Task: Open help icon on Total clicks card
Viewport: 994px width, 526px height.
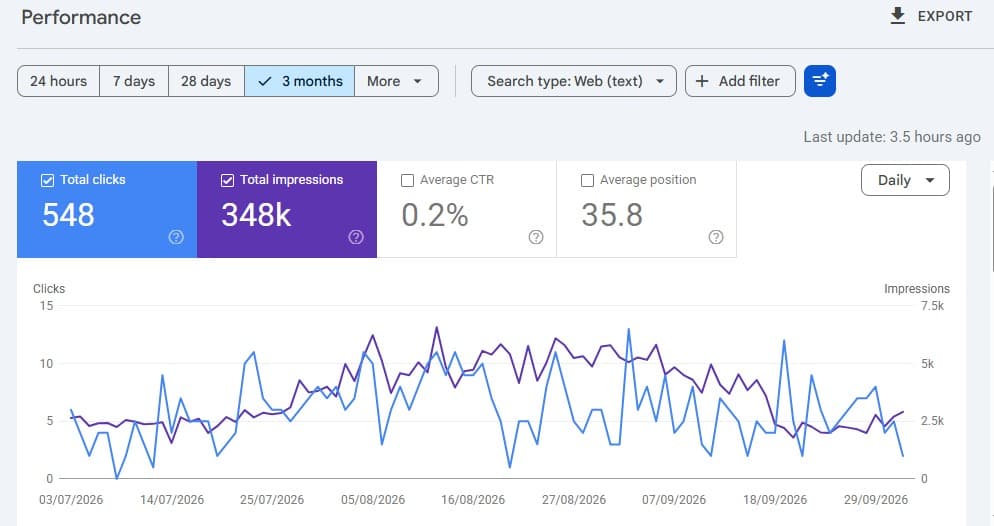Action: (x=176, y=237)
